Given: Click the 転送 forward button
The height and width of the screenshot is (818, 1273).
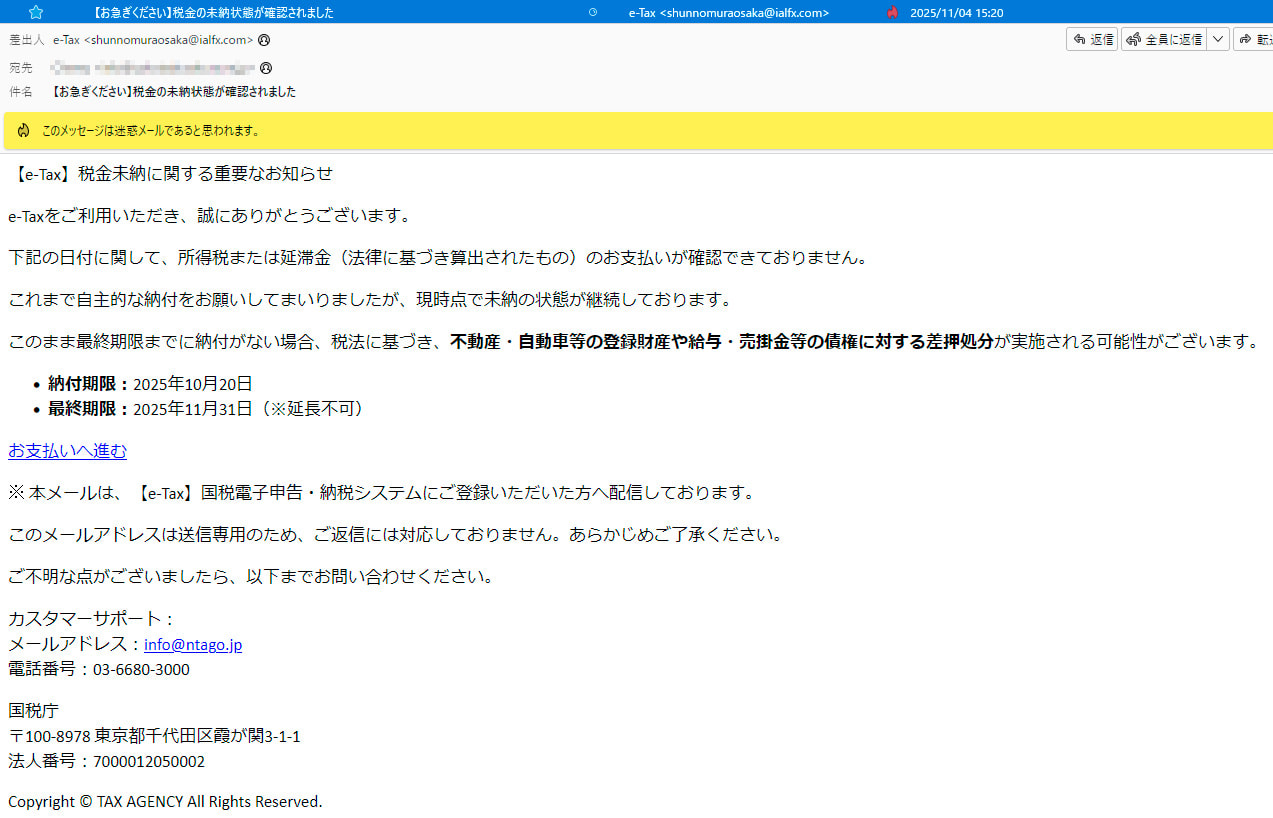Looking at the screenshot, I should (1254, 39).
